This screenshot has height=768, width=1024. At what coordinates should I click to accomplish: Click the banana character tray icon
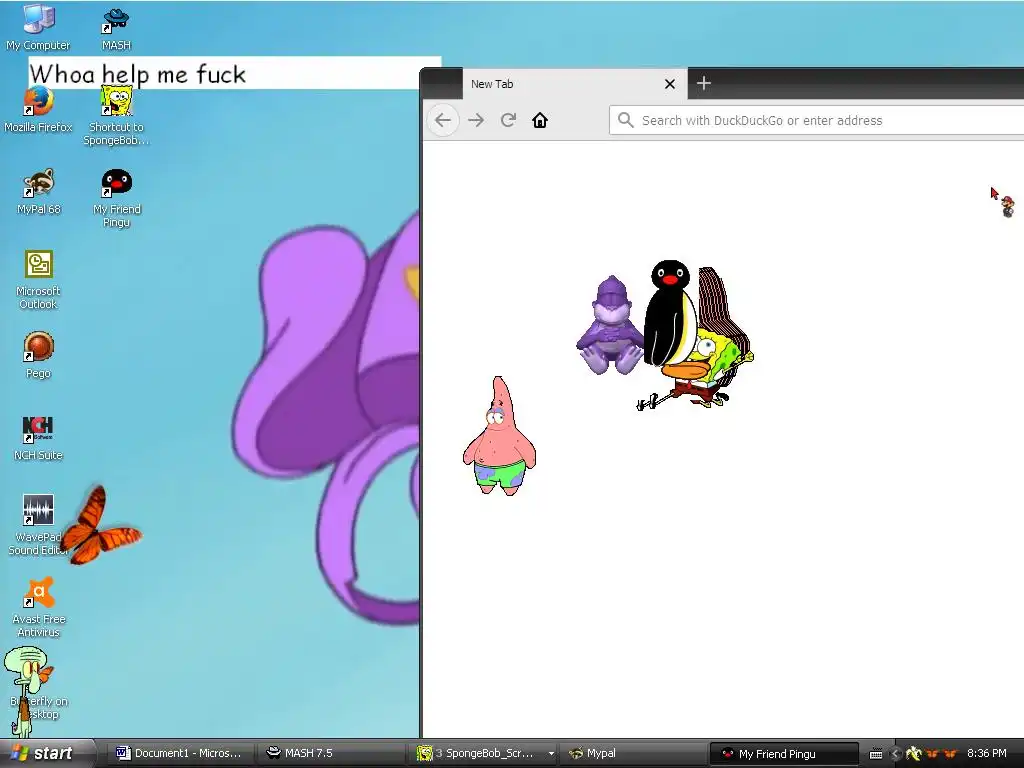point(914,754)
